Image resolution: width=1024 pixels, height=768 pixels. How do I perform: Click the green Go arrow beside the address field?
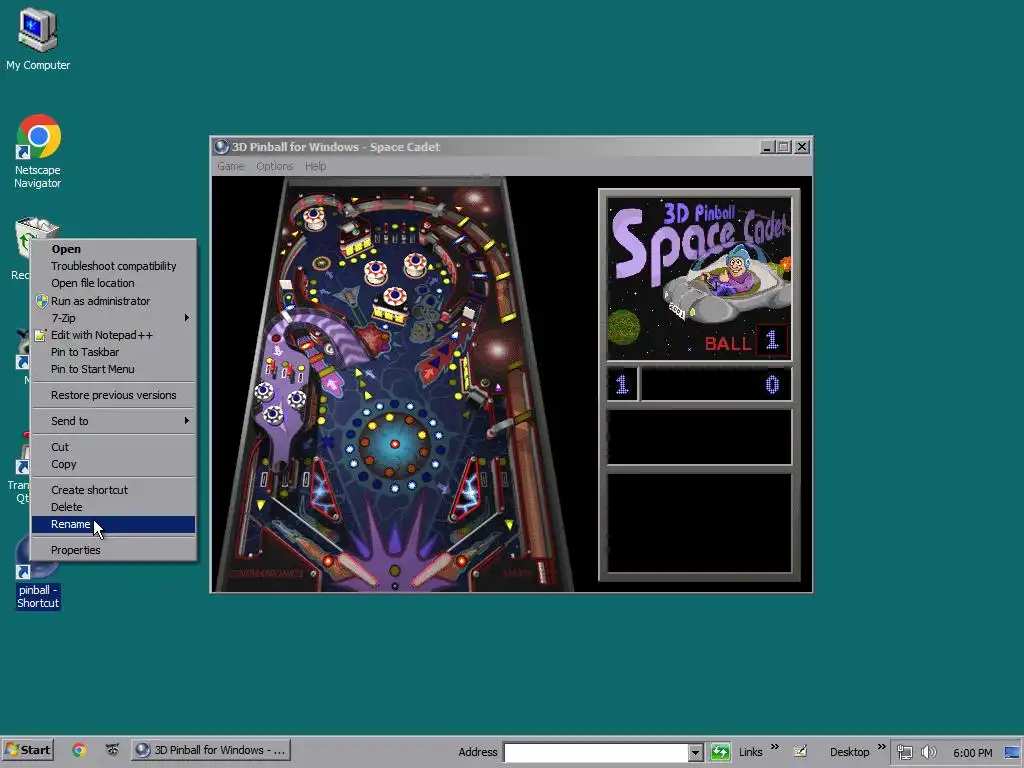(x=720, y=752)
